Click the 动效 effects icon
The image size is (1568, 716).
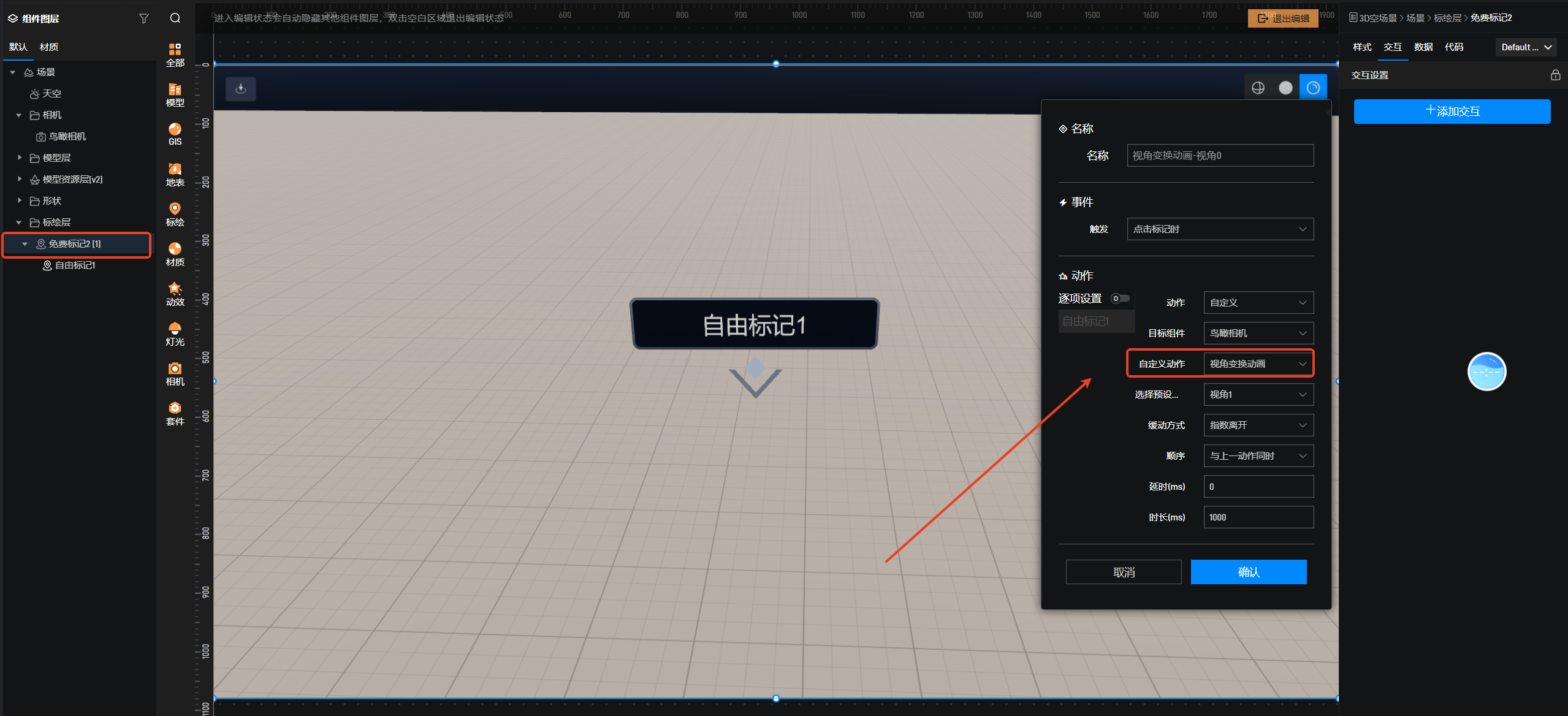(x=175, y=294)
